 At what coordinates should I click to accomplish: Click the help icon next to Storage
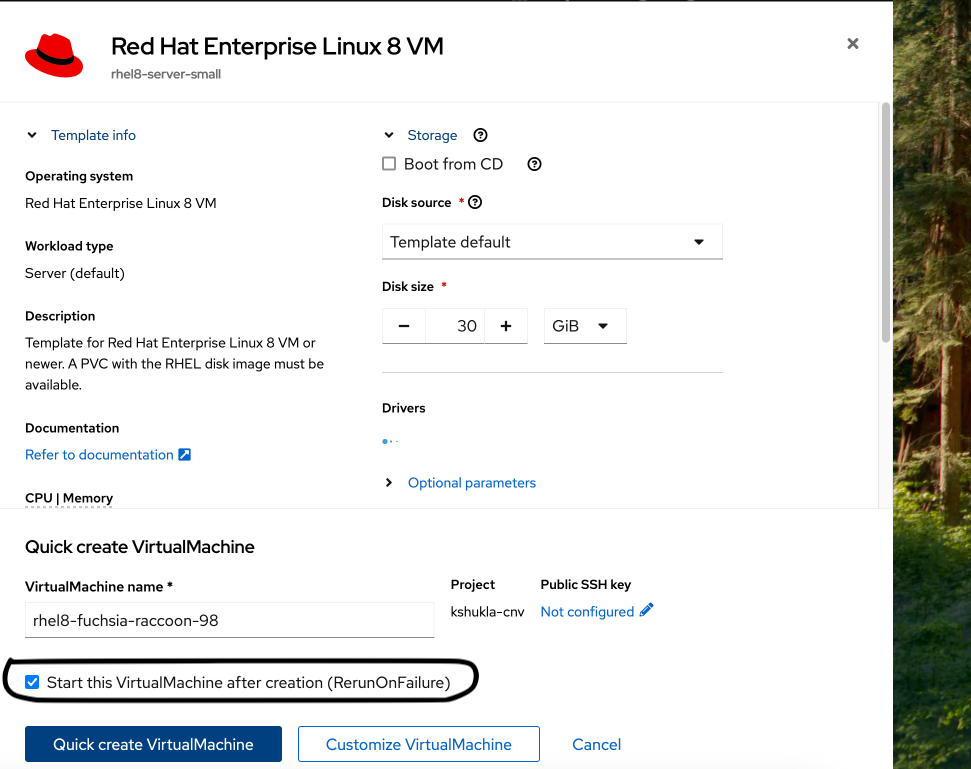(480, 135)
